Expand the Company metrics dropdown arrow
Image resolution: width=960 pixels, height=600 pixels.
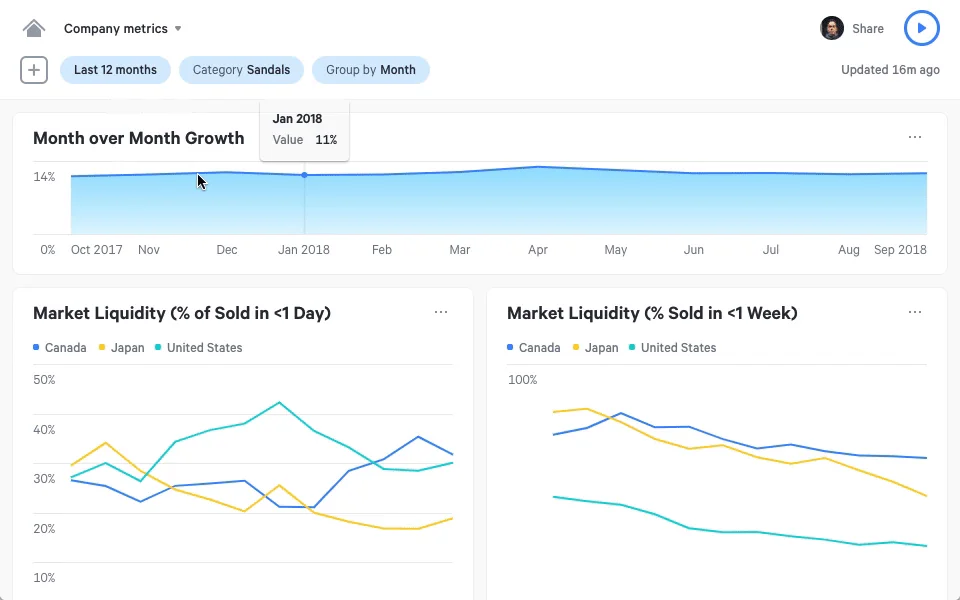pyautogui.click(x=178, y=29)
